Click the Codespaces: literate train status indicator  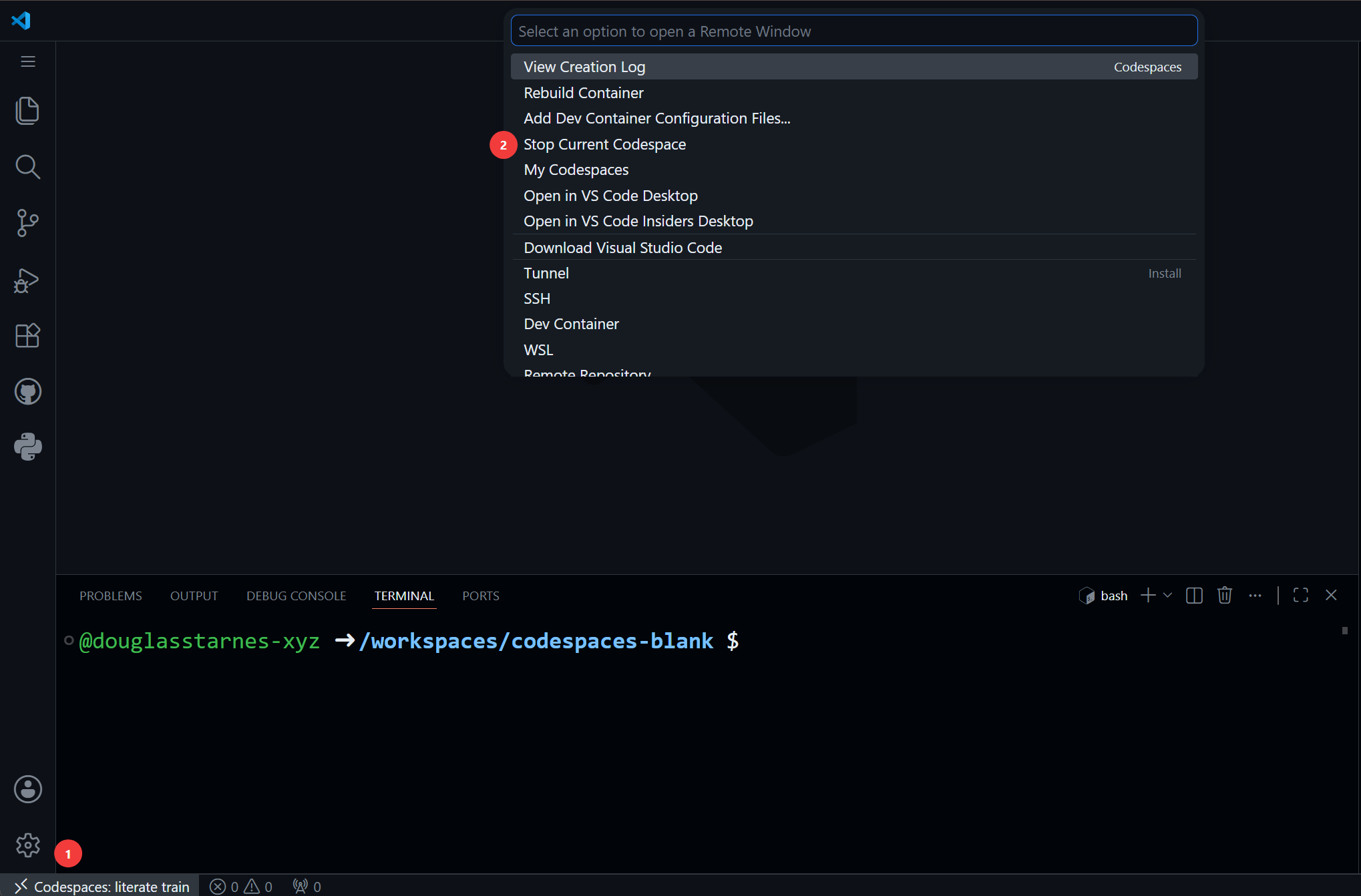coord(100,886)
